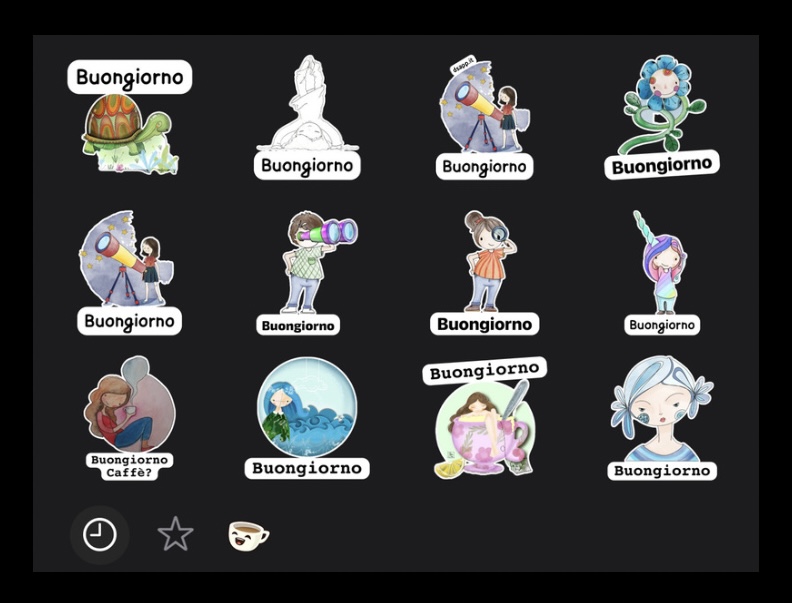
Task: Click the tilted Buongiorno label above the teacup
Action: 485,371
